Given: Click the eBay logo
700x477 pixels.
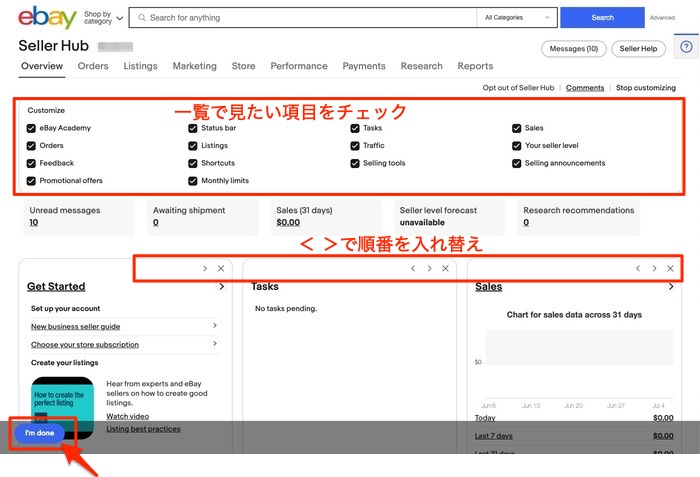Looking at the screenshot, I should (x=48, y=18).
